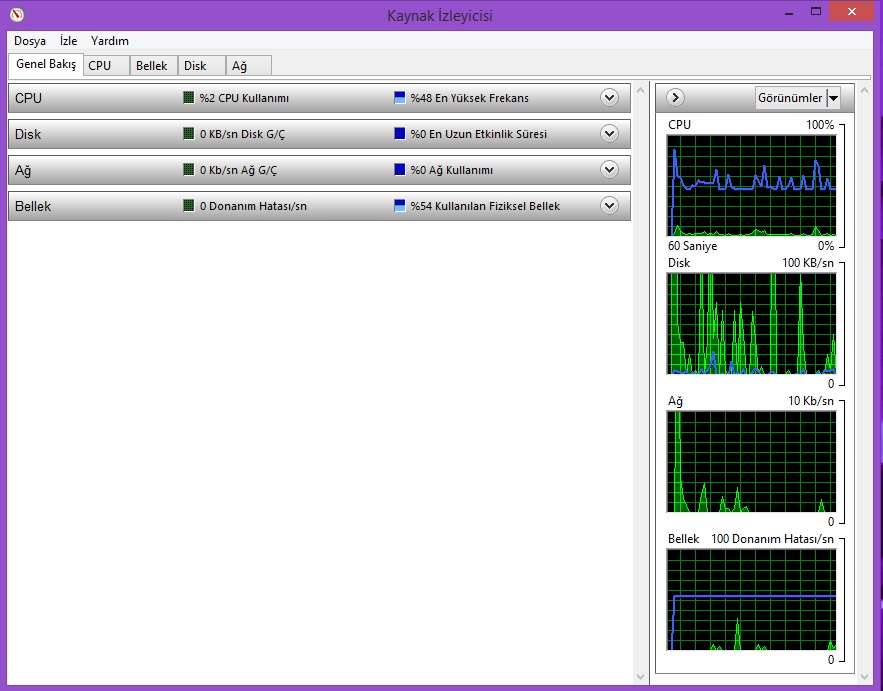Open the Dosya menu
This screenshot has width=883, height=691.
tap(30, 41)
